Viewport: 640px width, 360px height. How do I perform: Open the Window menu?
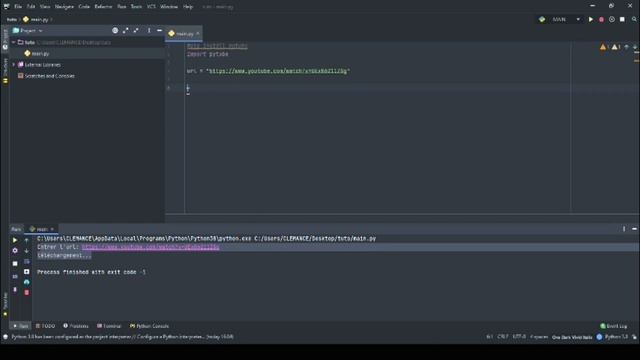[x=169, y=7]
